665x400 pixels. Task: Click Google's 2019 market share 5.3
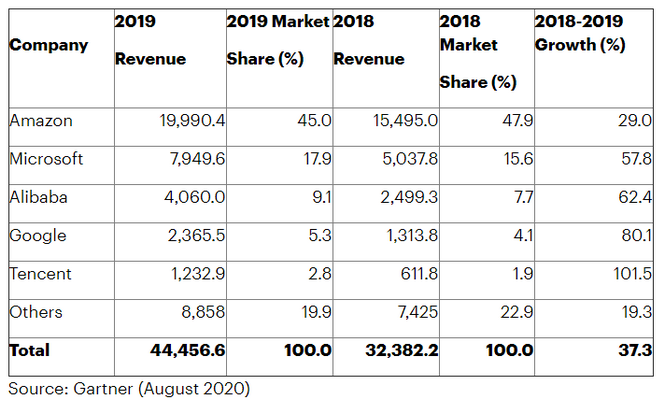point(320,235)
